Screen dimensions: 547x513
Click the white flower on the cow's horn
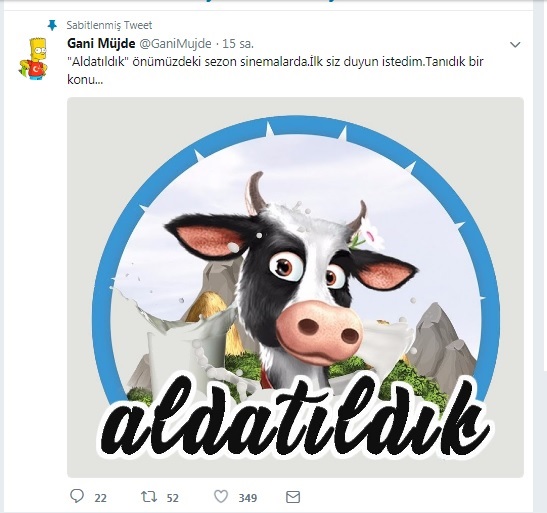370,235
